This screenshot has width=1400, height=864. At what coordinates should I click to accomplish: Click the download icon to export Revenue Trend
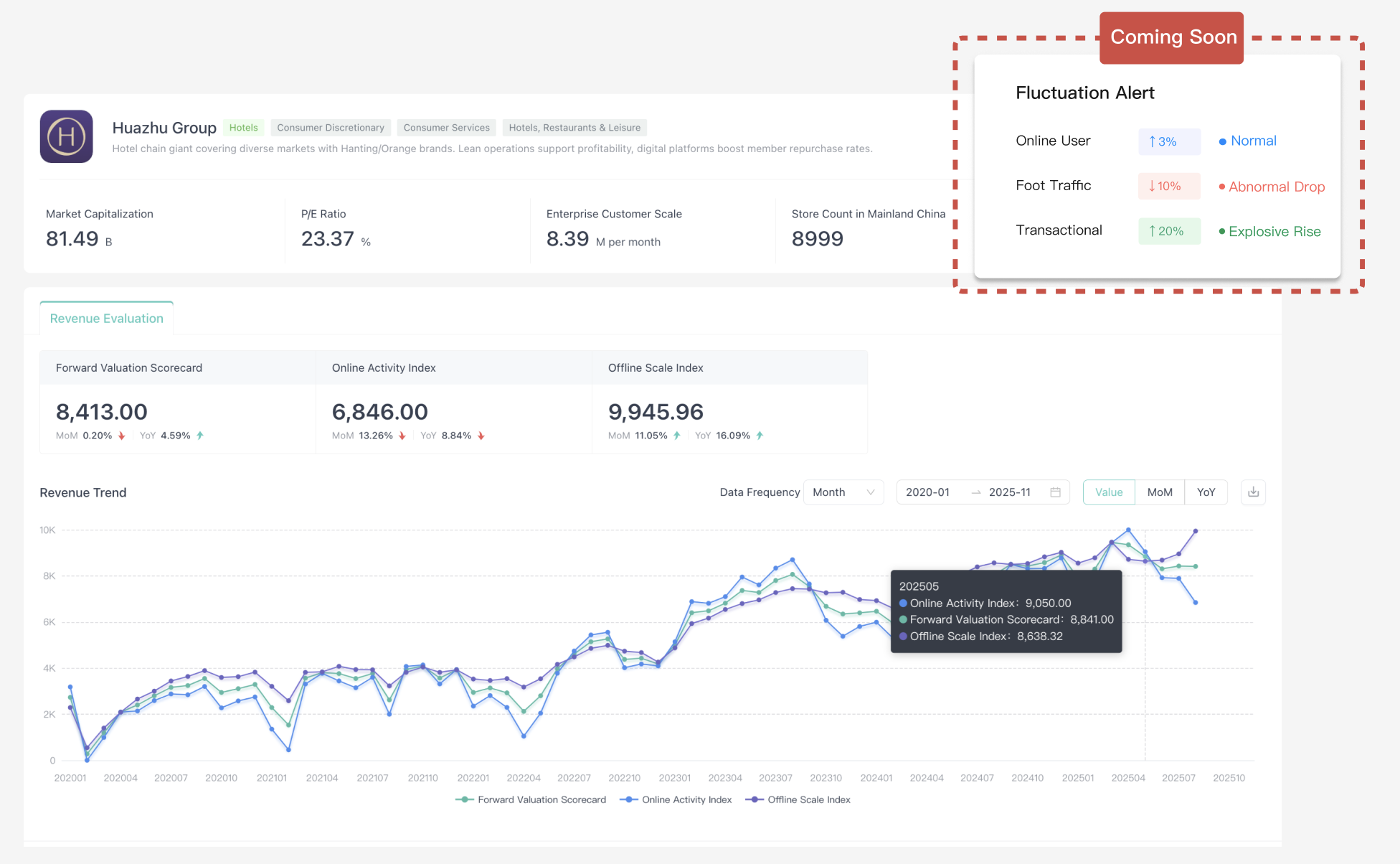(1253, 492)
